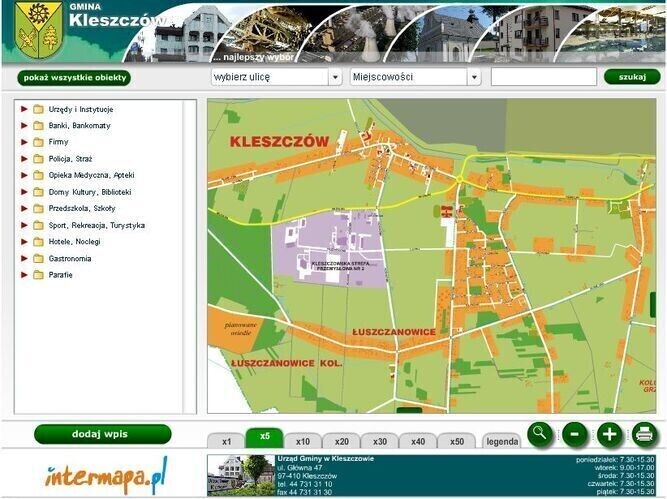Expand Urzędy i Instytucje category arrow
This screenshot has width=667, height=499.
[x=24, y=109]
